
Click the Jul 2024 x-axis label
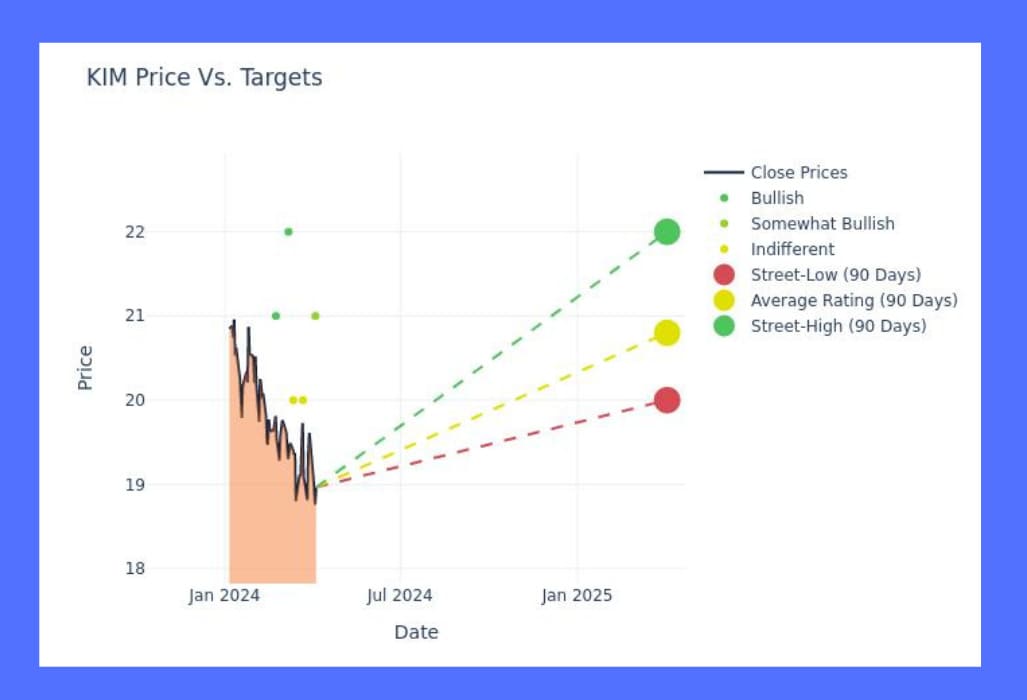pyautogui.click(x=400, y=596)
